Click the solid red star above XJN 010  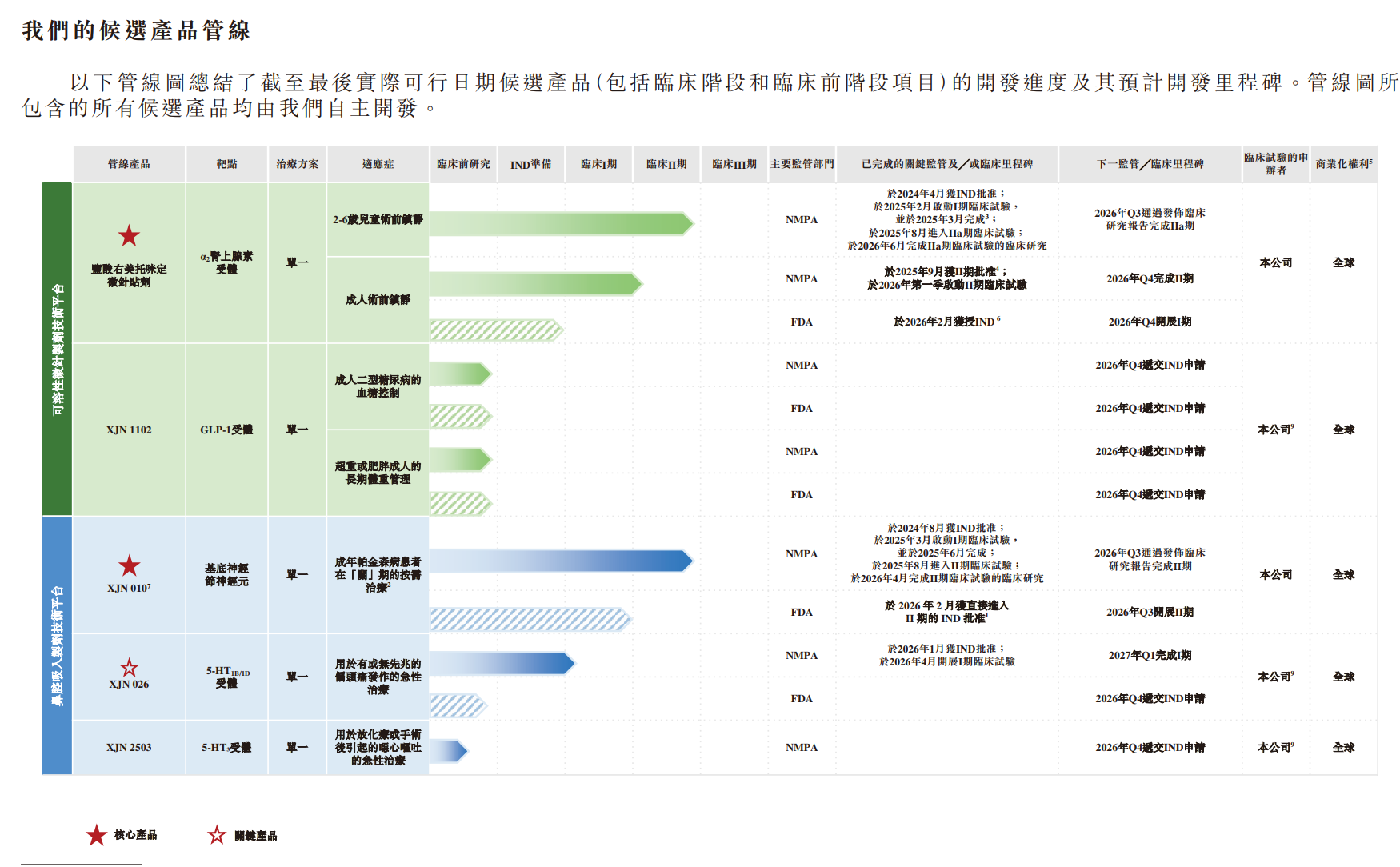129,566
